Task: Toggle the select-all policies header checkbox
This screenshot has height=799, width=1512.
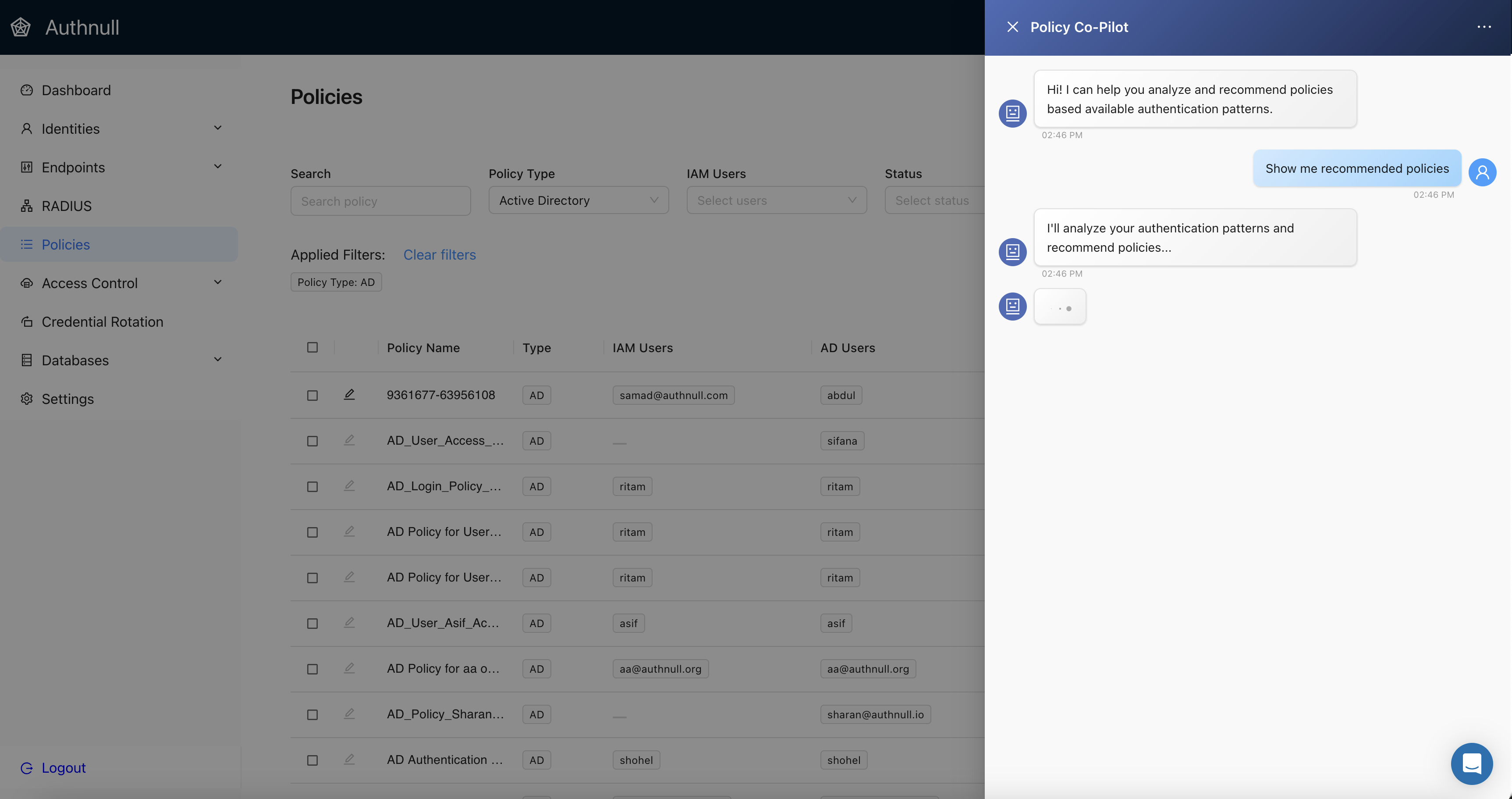Action: [x=312, y=347]
